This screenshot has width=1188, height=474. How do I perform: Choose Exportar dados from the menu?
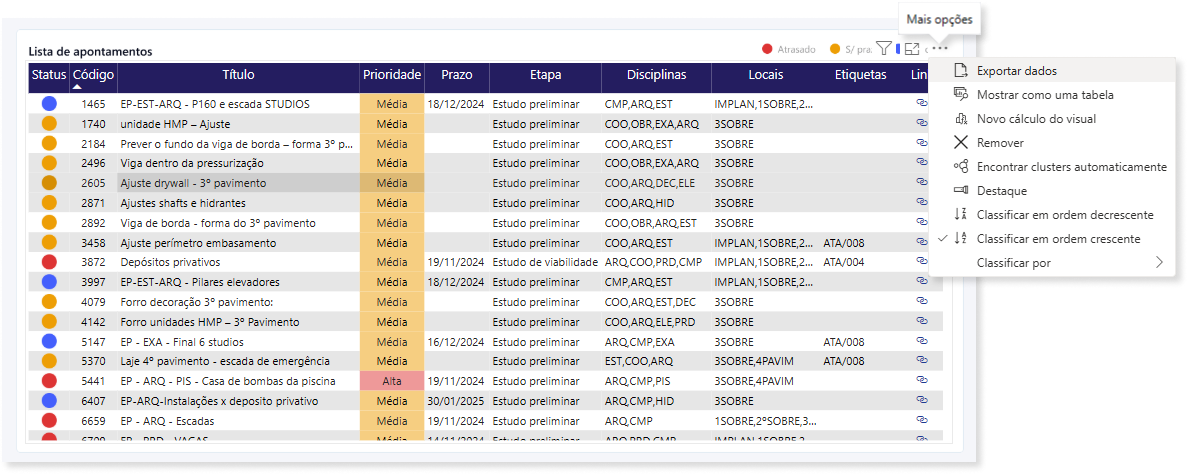(1052, 70)
